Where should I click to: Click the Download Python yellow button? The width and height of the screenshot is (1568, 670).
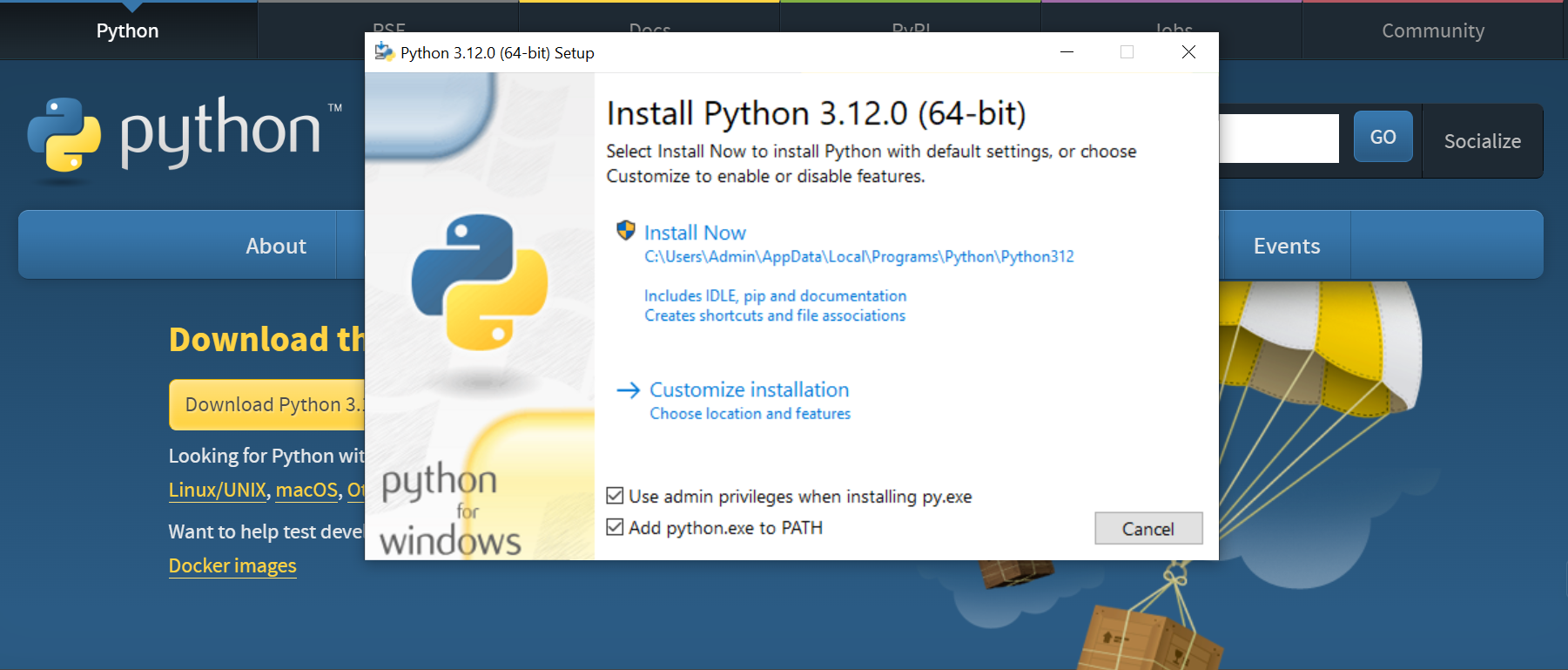[267, 404]
